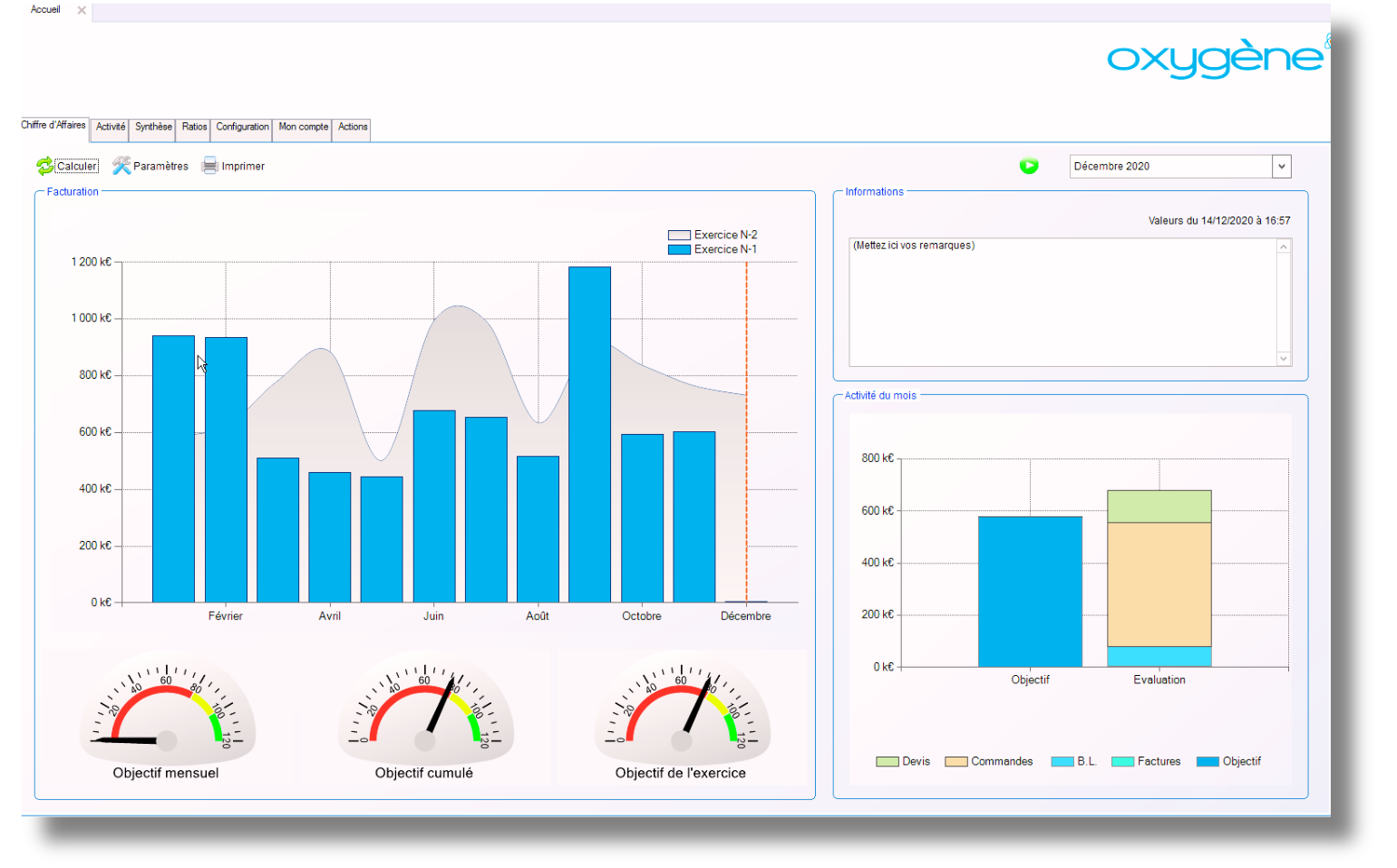The width and height of the screenshot is (1397, 868).
Task: Open the Mon compte tab
Action: [303, 127]
